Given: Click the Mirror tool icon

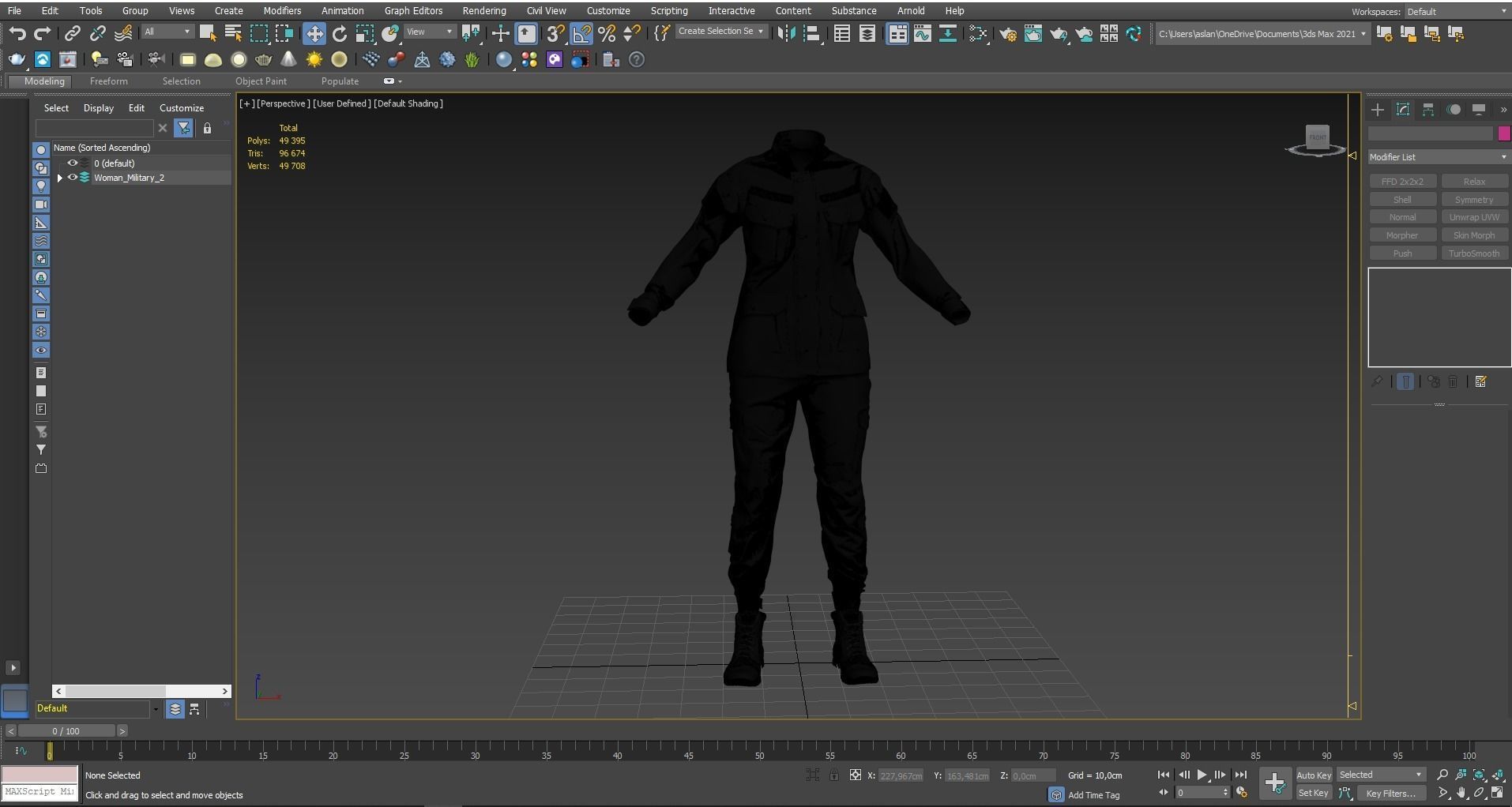Looking at the screenshot, I should 786,33.
